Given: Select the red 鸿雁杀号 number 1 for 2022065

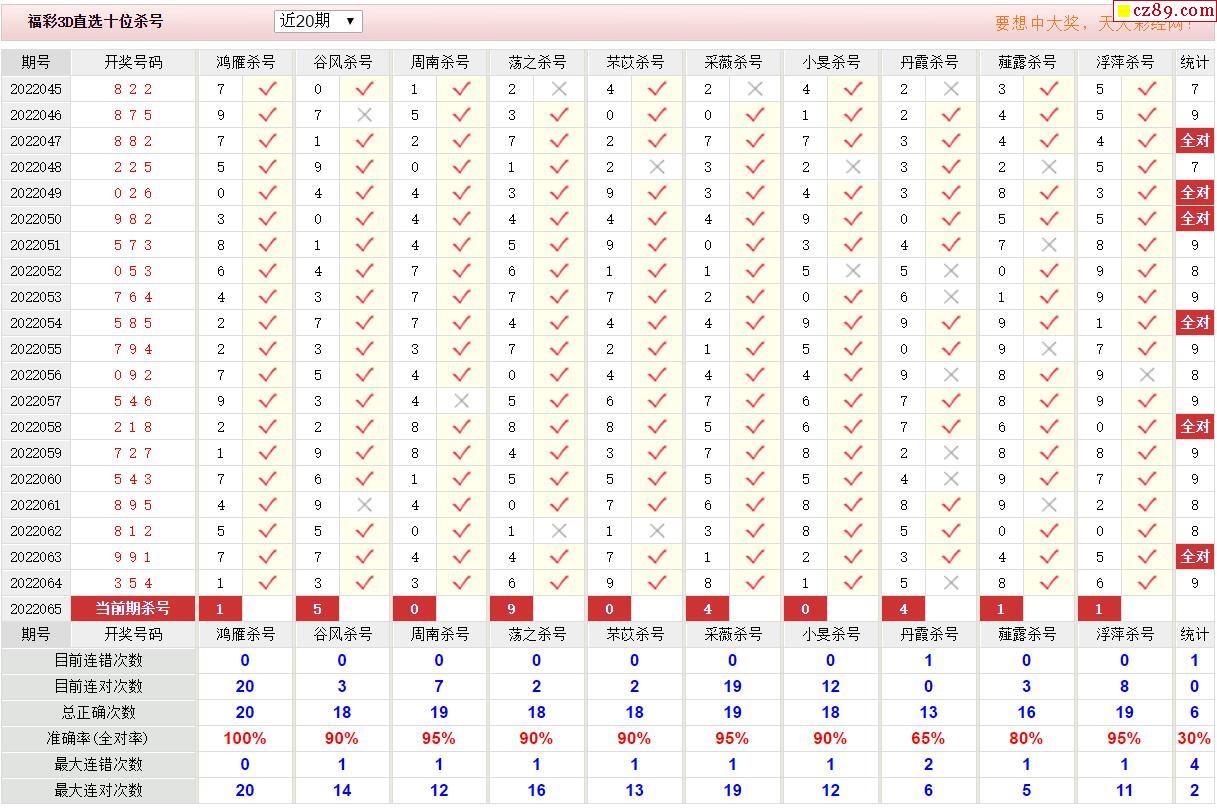Looking at the screenshot, I should 220,609.
